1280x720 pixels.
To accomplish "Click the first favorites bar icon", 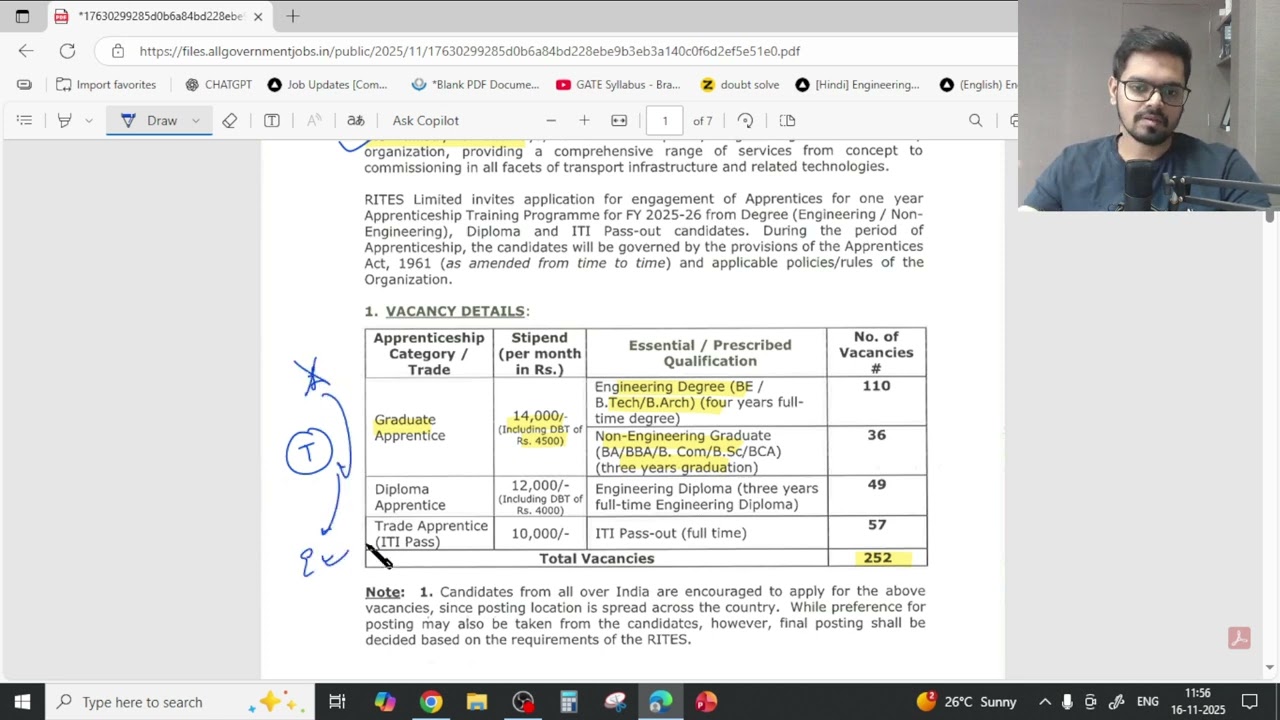I will coord(24,85).
